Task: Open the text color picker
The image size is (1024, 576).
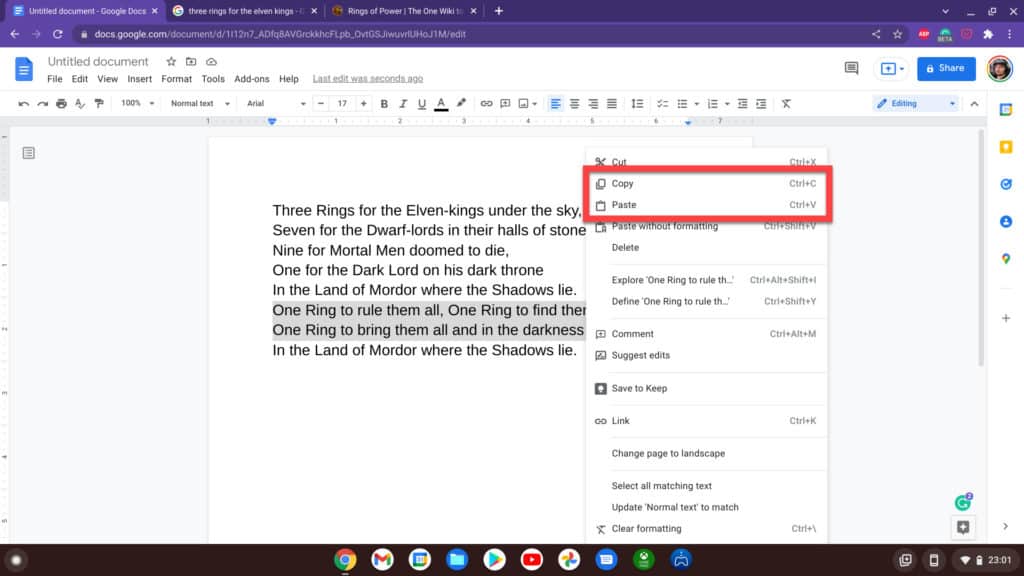Action: [x=440, y=103]
